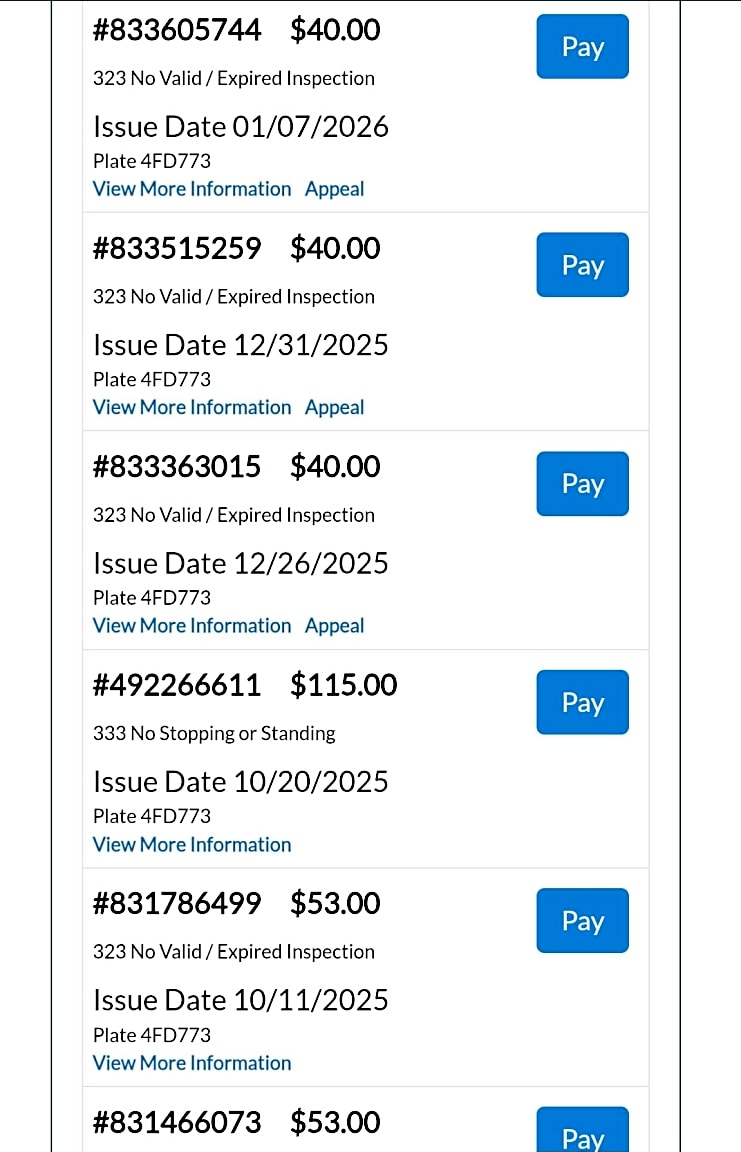
Task: Pay ticket #833605744 for $40.00
Action: (582, 47)
